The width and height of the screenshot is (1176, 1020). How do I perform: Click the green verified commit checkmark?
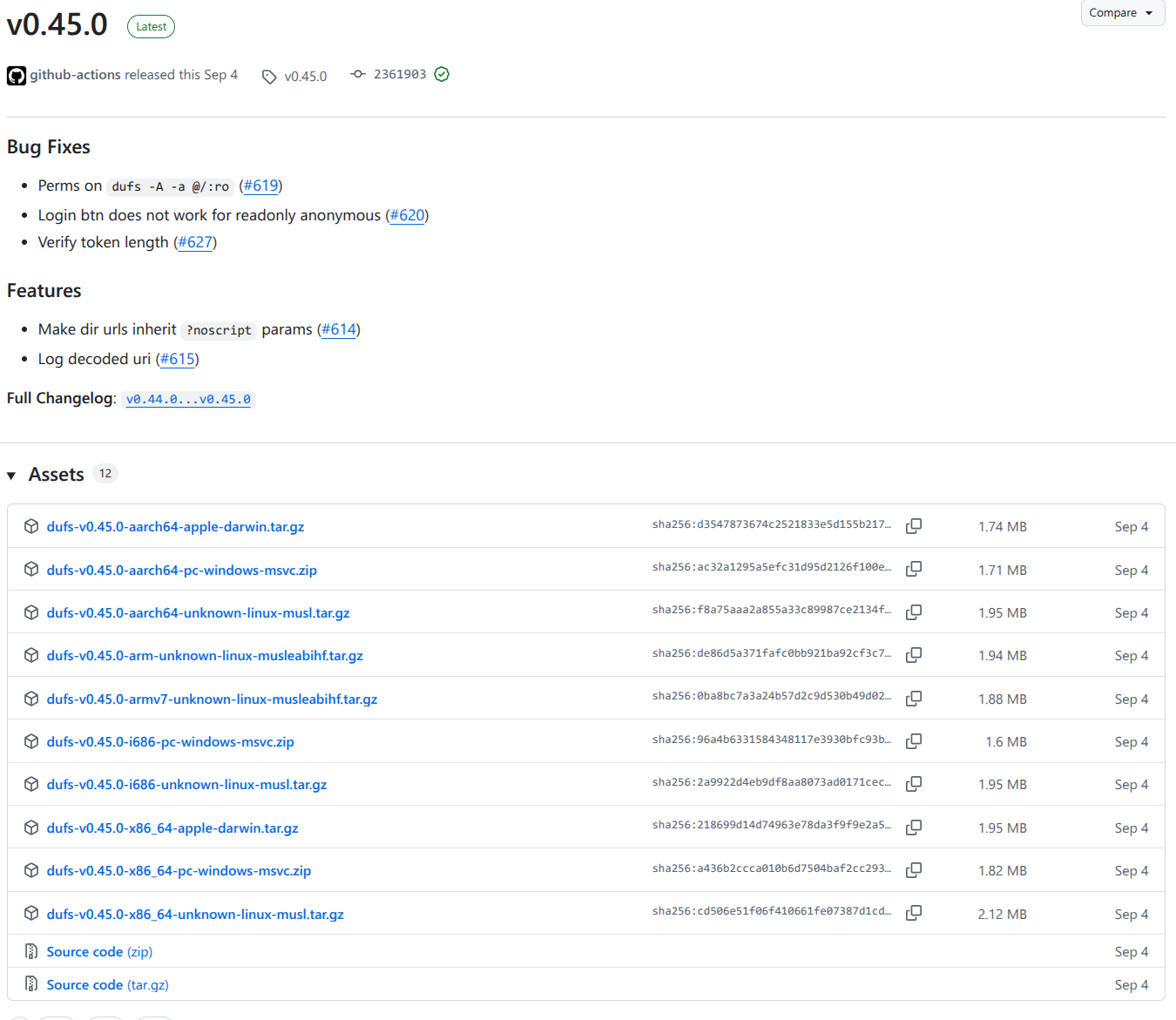(x=442, y=75)
